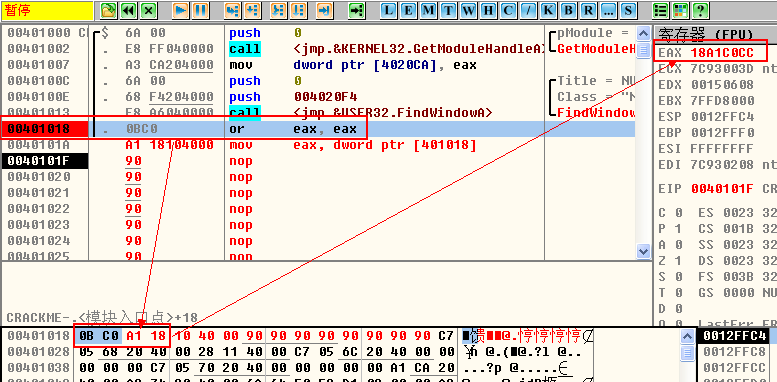Screen dimensions: 777x382
Task: Select stack entry 0012FFCC
Action: pyautogui.click(x=735, y=368)
